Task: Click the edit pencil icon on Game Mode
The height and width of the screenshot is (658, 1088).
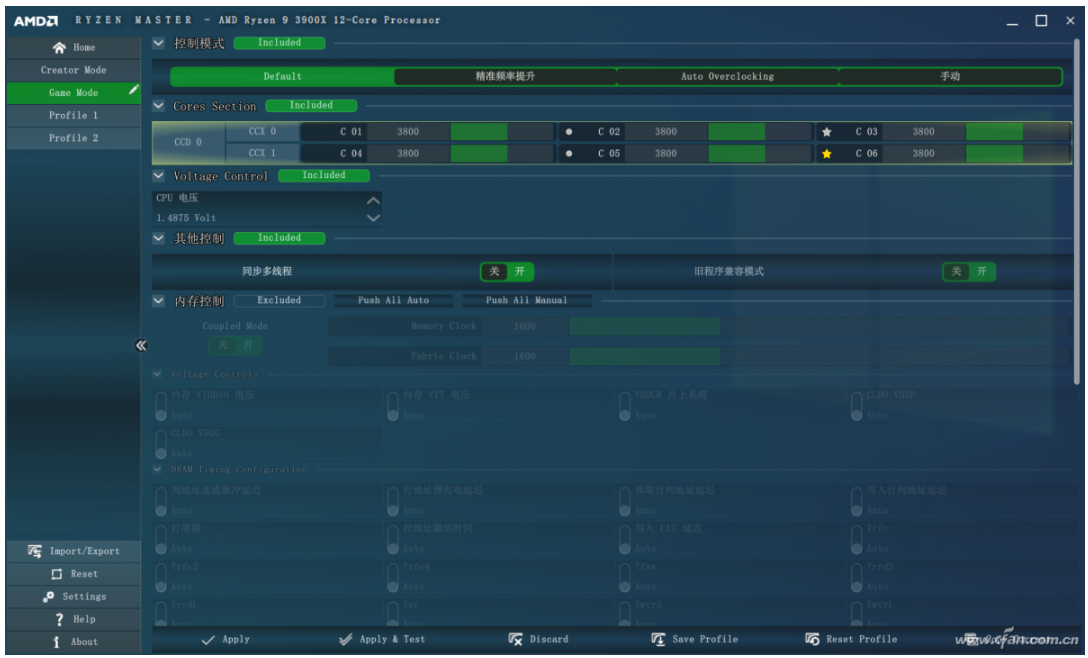Action: [133, 90]
